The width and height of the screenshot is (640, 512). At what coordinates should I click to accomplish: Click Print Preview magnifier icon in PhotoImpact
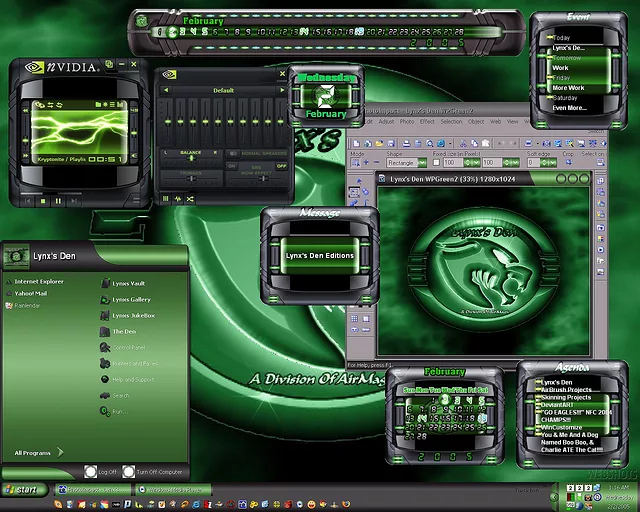[429, 143]
